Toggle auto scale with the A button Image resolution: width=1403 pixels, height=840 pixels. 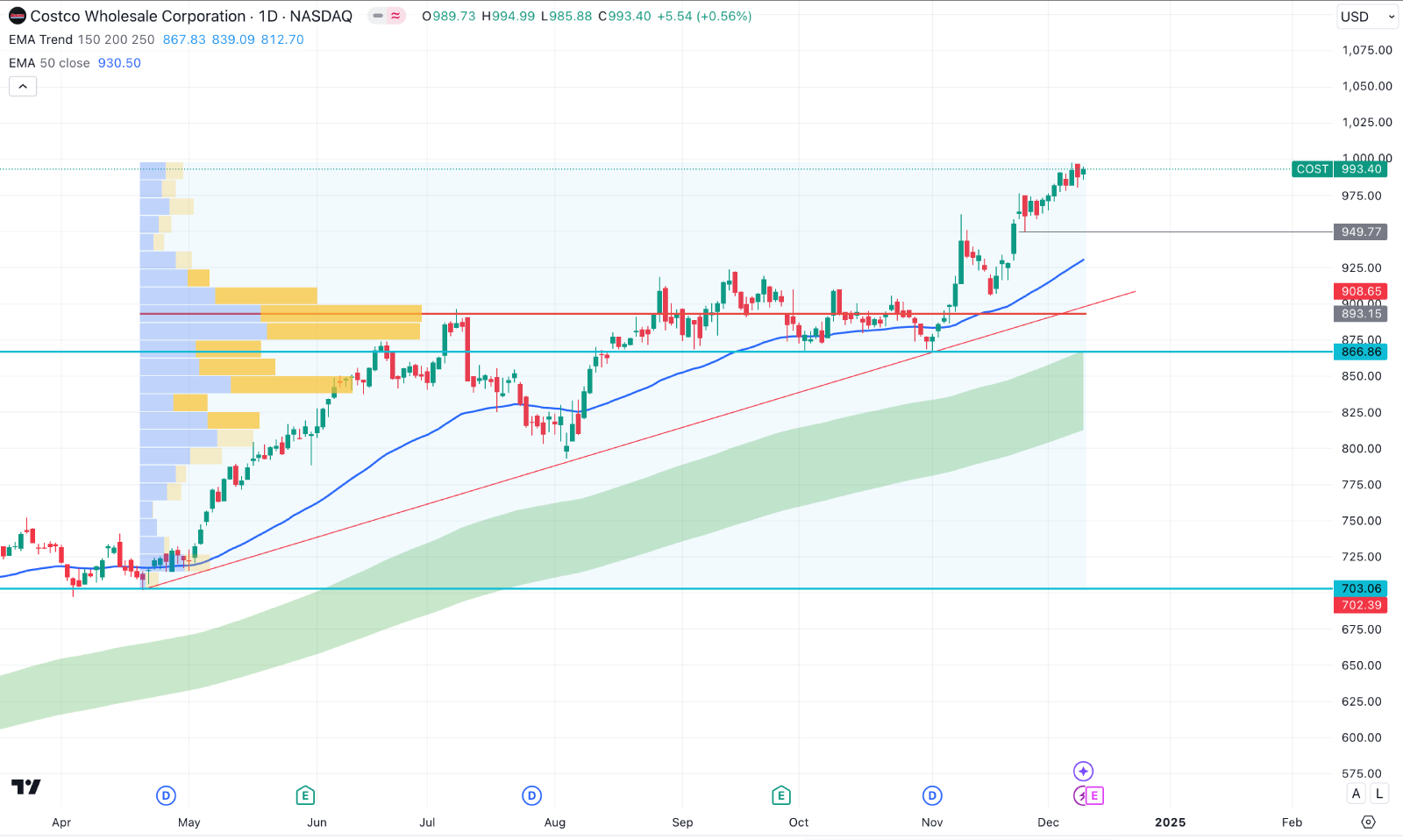click(x=1357, y=794)
